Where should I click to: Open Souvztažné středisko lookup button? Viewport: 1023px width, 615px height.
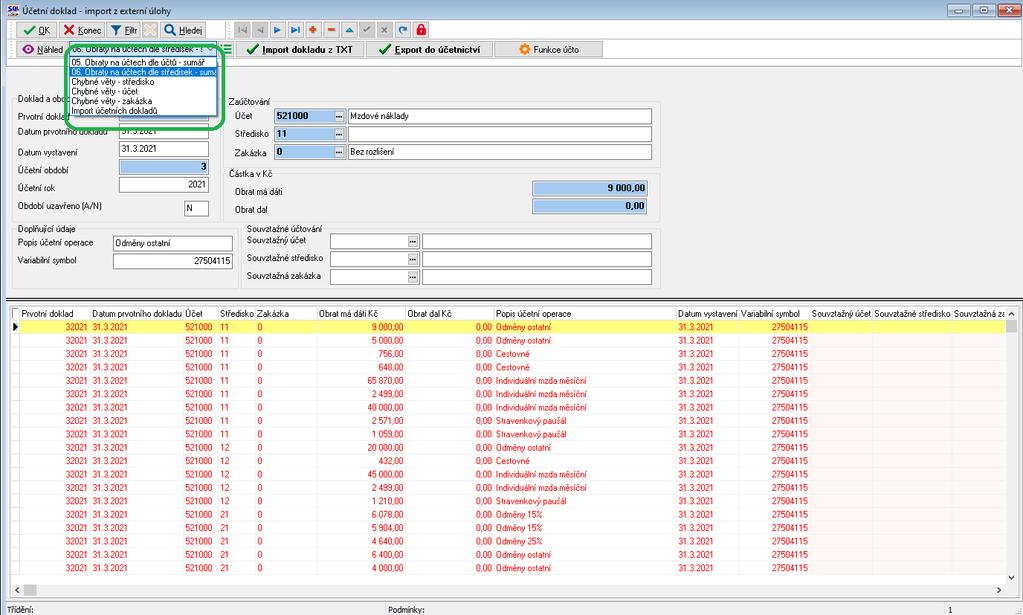(412, 259)
